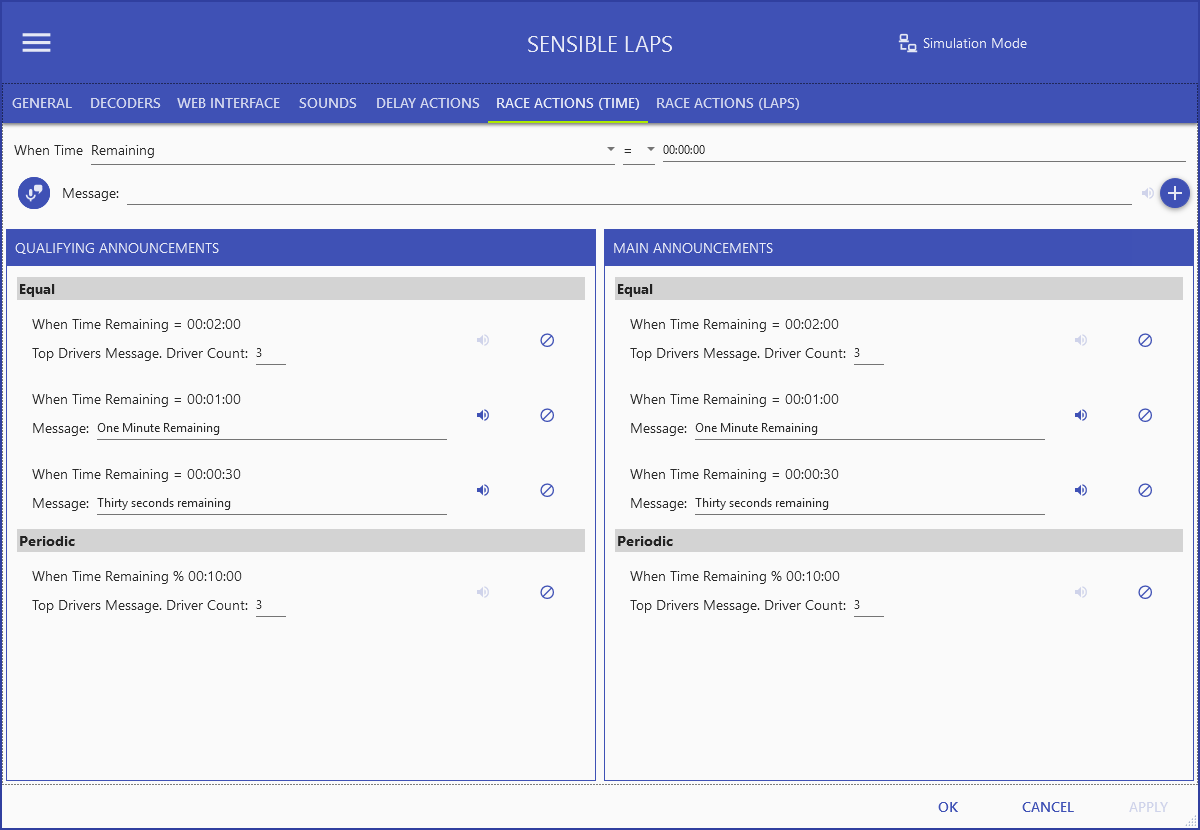Click Qualifying Announcements panel header

pyautogui.click(x=301, y=248)
